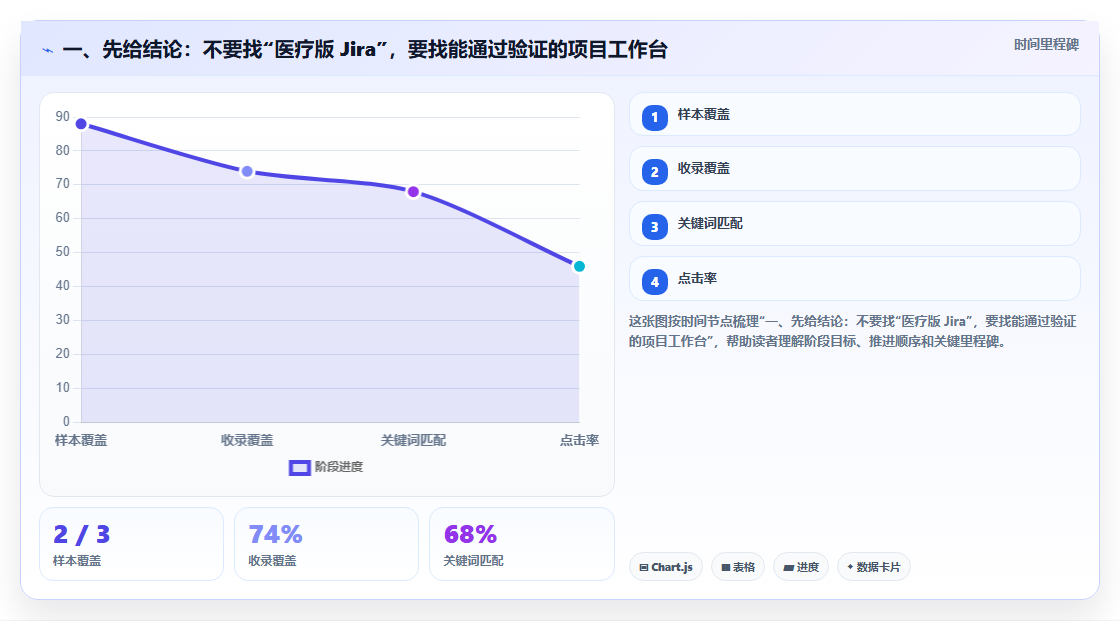Image resolution: width=1120 pixels, height=621 pixels.
Task: Click the 关键词匹配 x-axis label
Action: coord(413,440)
